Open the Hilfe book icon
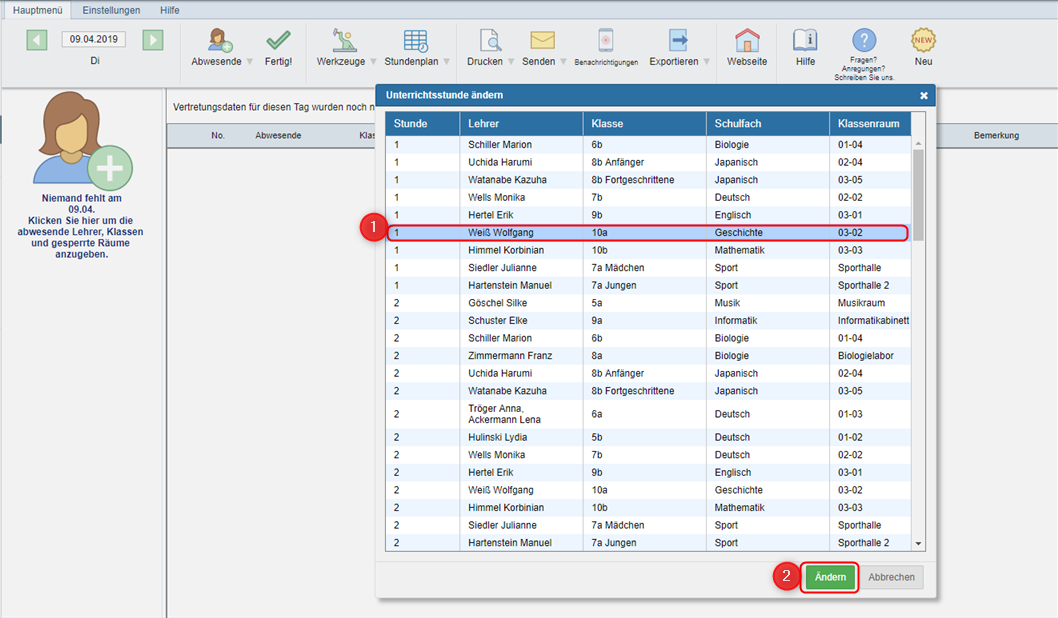The height and width of the screenshot is (618, 1058). (805, 40)
